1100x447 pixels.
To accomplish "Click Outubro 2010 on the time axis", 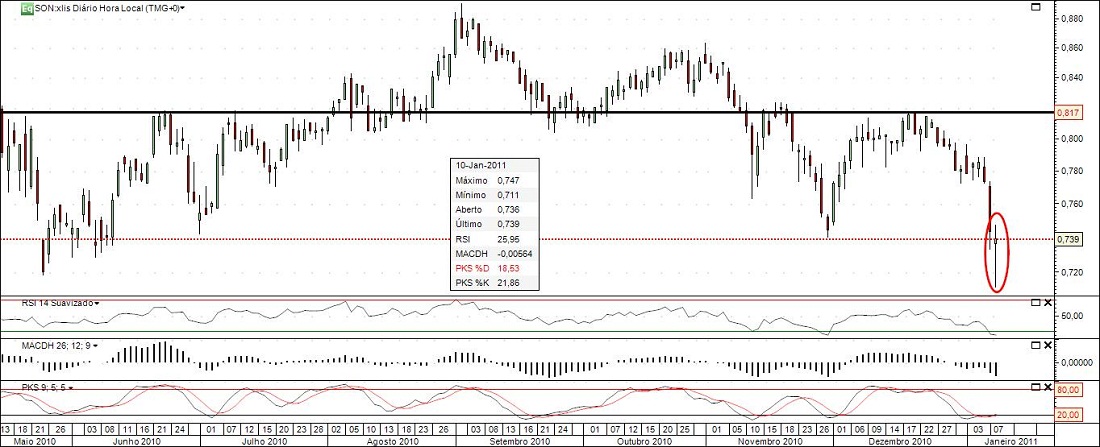I will click(x=645, y=441).
